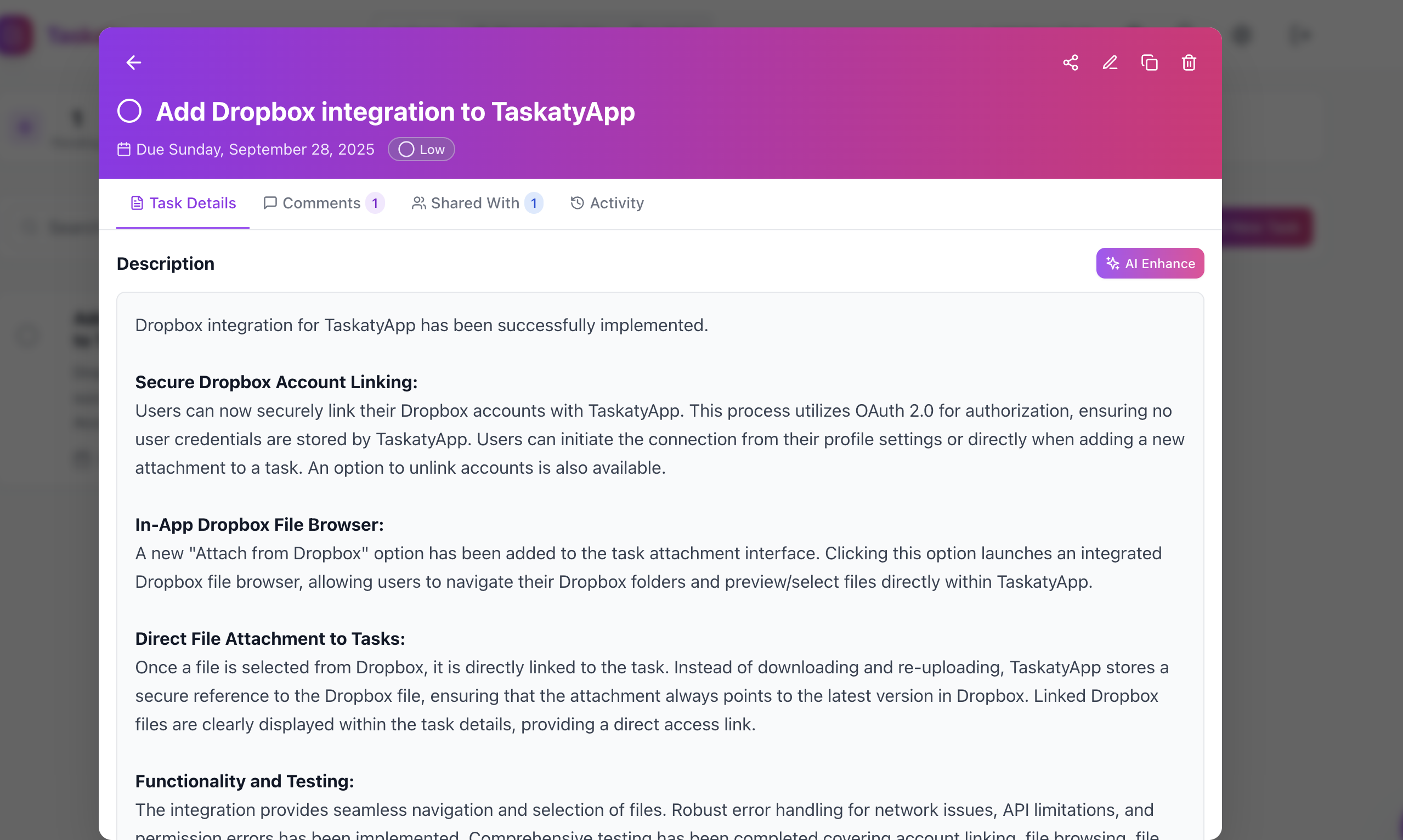1403x840 pixels.
Task: Duplicate the task with the copy icon
Action: 1150,63
